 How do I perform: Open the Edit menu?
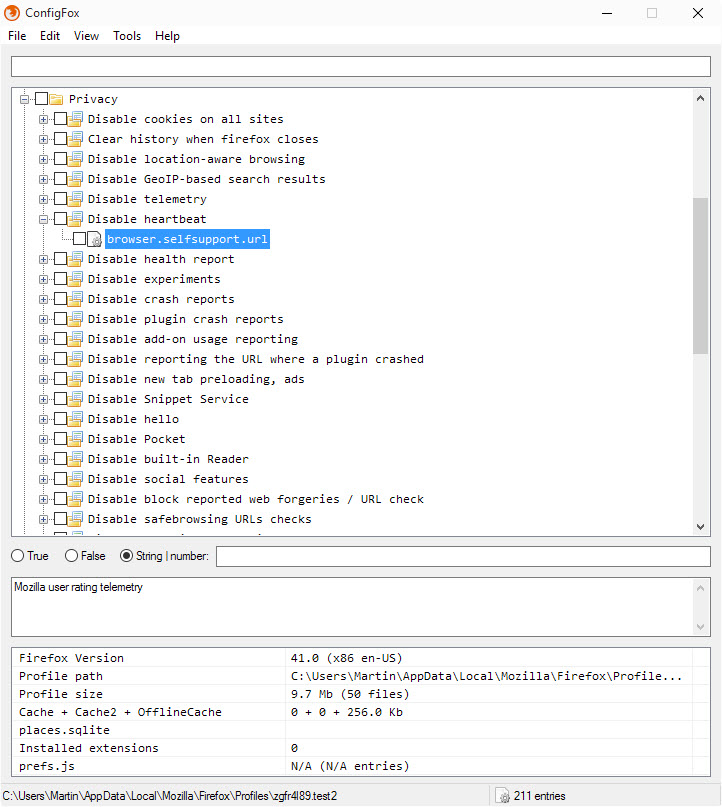[50, 36]
